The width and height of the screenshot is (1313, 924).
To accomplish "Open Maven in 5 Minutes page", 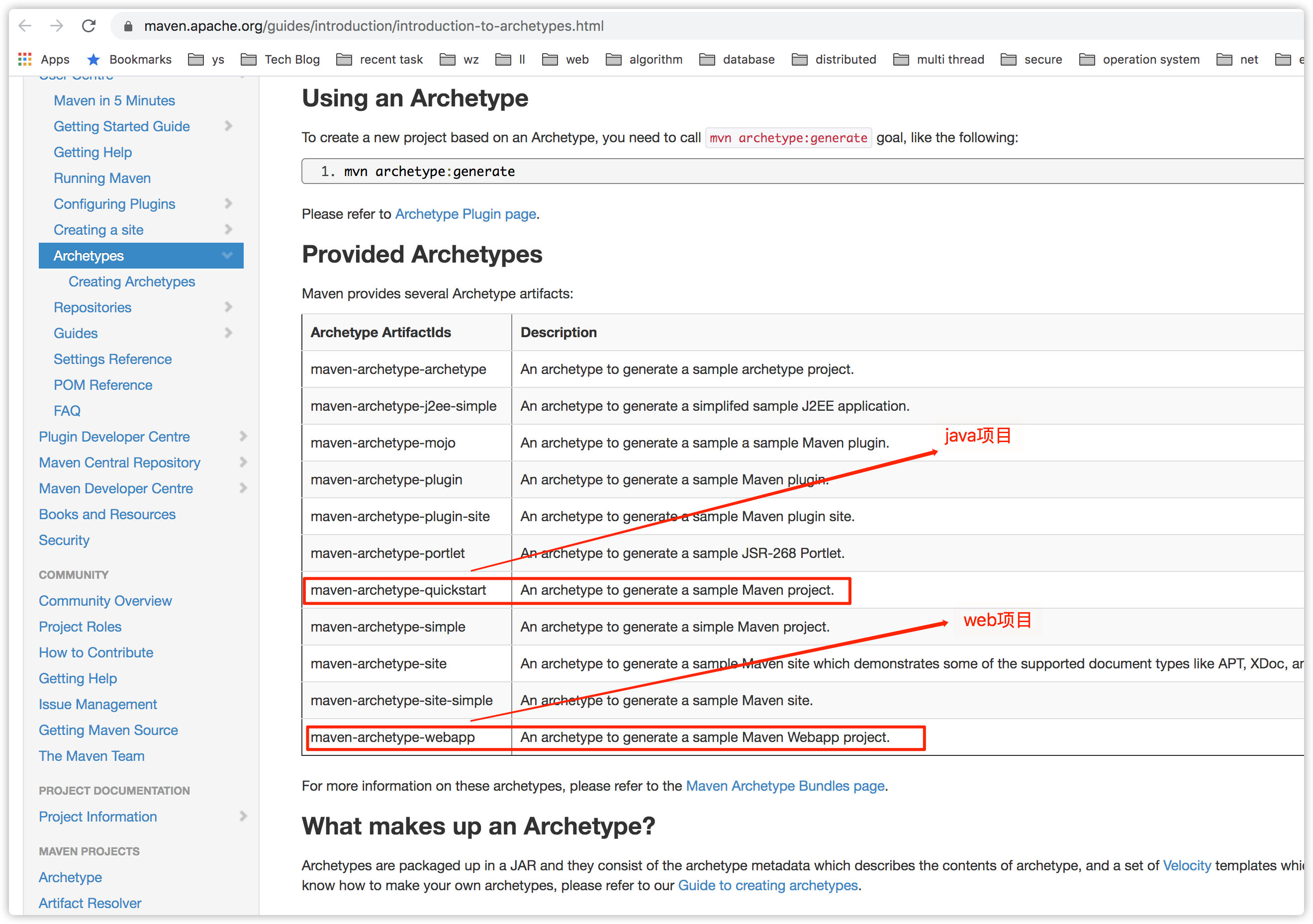I will [114, 100].
